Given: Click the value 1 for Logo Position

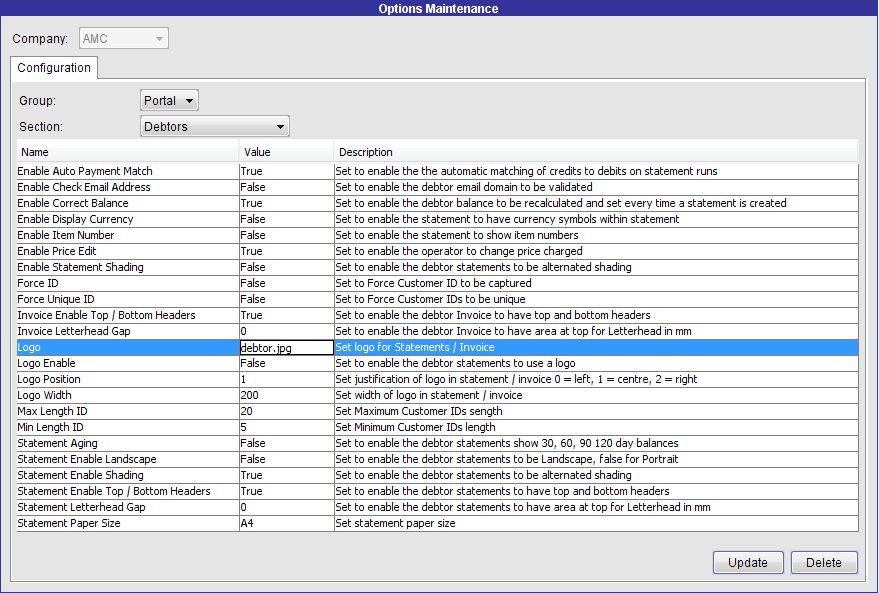Looking at the screenshot, I should (243, 379).
